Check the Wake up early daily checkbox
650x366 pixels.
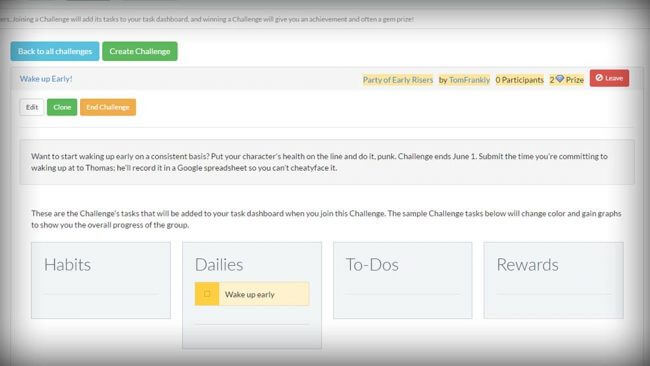(x=207, y=294)
